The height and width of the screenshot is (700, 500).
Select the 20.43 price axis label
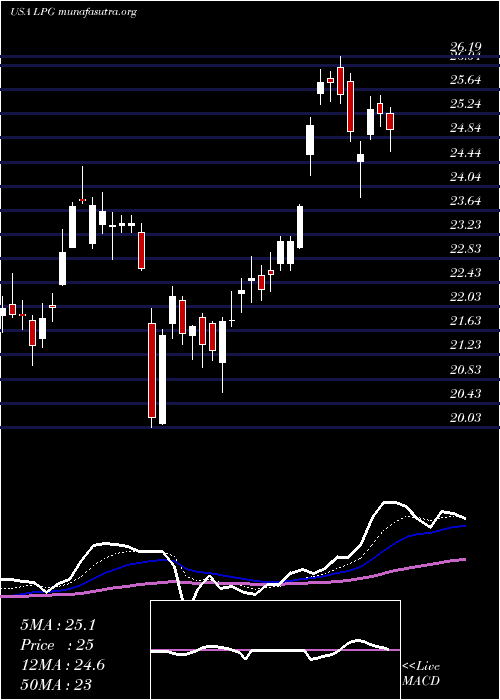click(x=465, y=394)
